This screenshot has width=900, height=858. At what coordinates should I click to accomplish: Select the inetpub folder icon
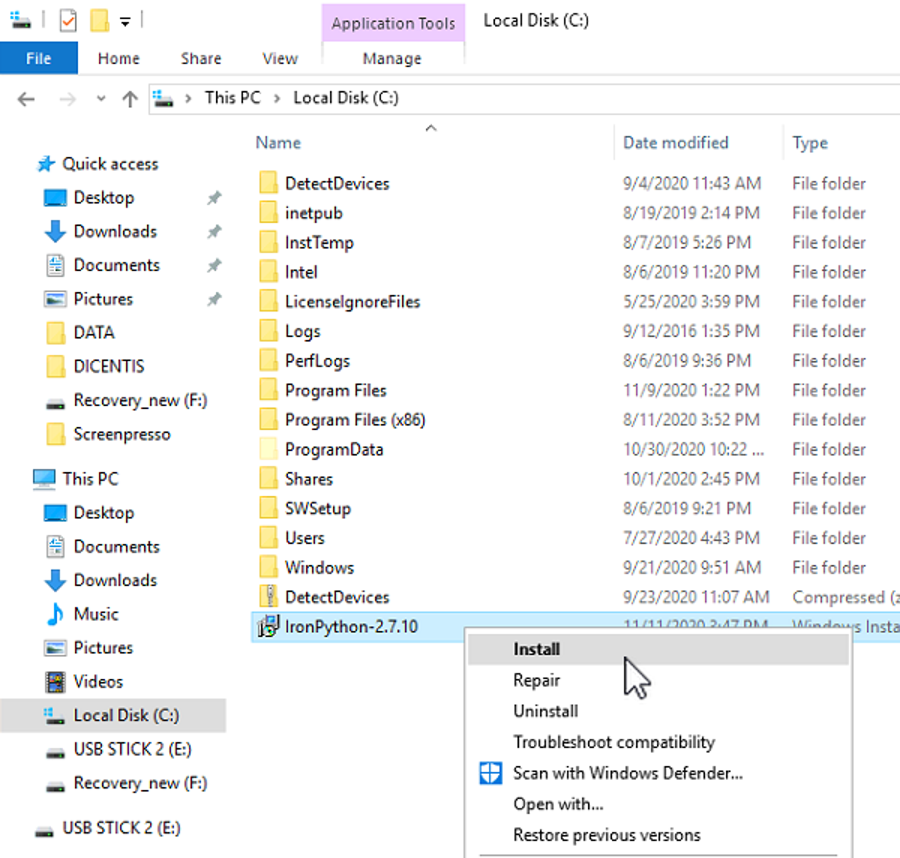coord(269,212)
